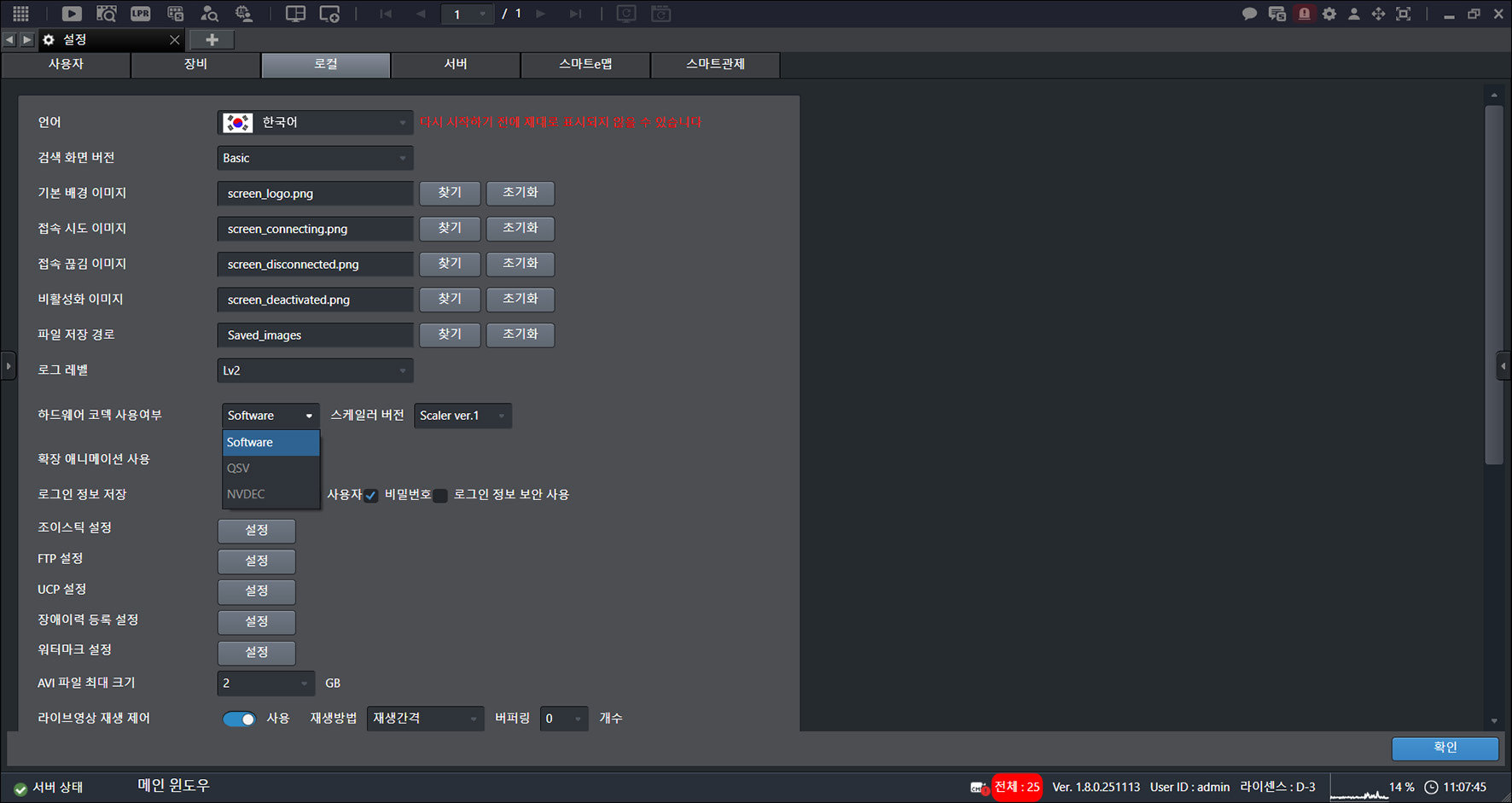Screen dimensions: 1512x803
Task: Open the chat bubble icon
Action: point(1249,14)
